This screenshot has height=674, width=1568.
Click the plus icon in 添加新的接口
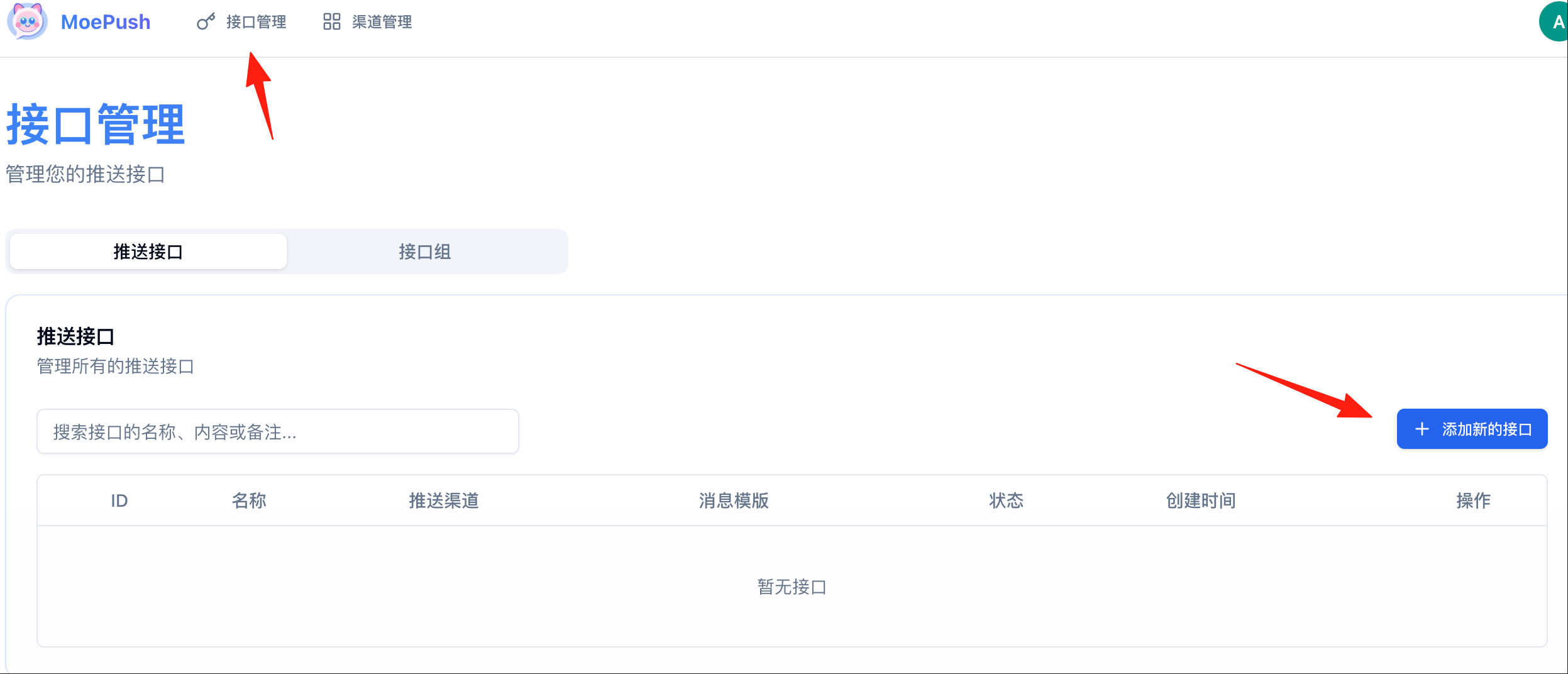pyautogui.click(x=1422, y=429)
